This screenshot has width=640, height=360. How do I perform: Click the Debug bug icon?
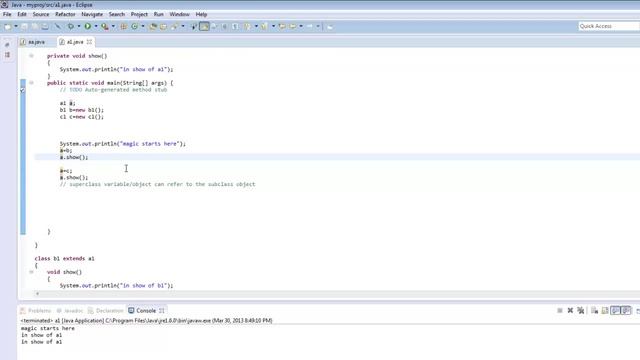point(71,27)
